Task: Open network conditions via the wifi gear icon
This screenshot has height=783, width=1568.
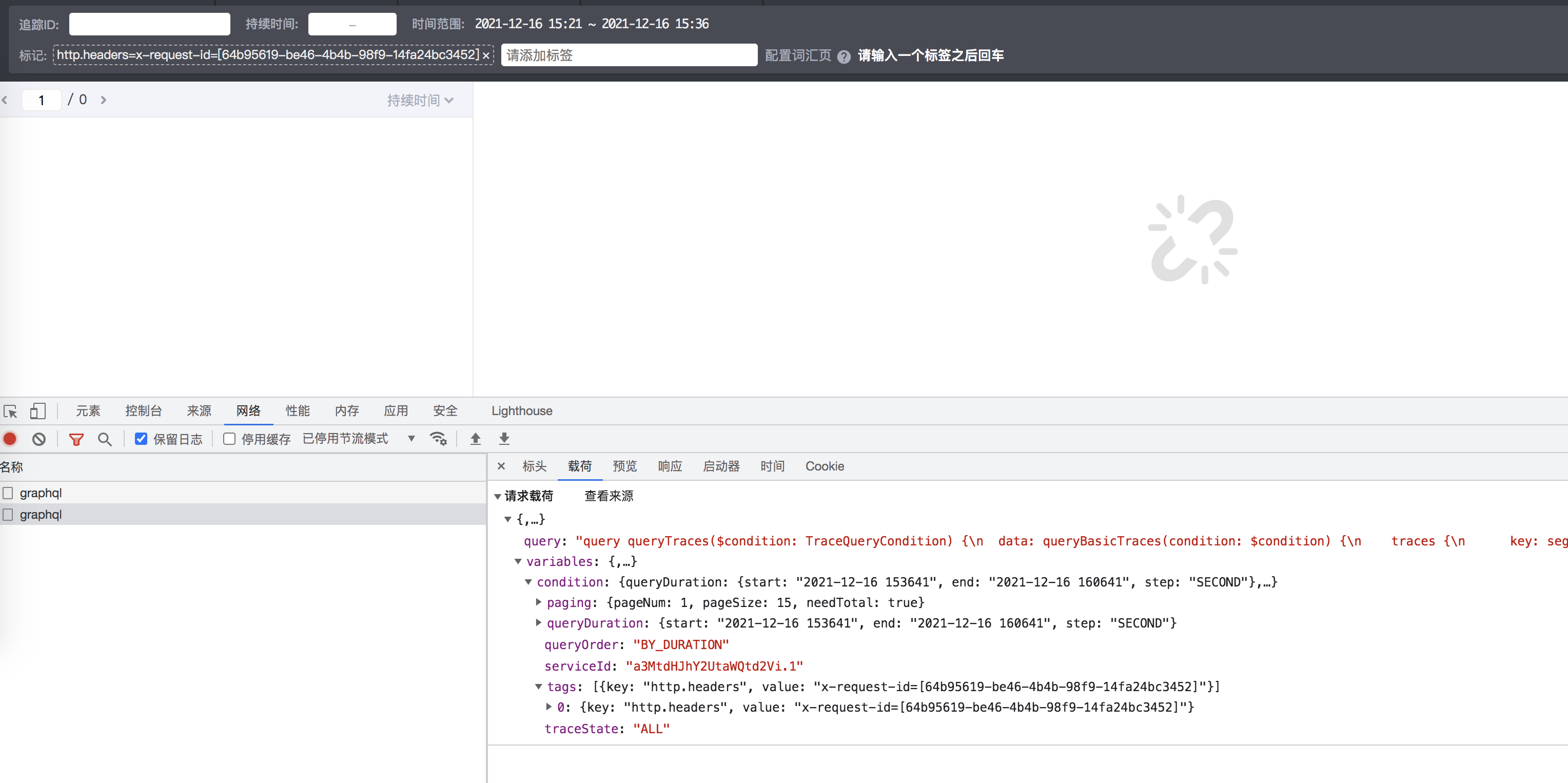Action: [438, 438]
